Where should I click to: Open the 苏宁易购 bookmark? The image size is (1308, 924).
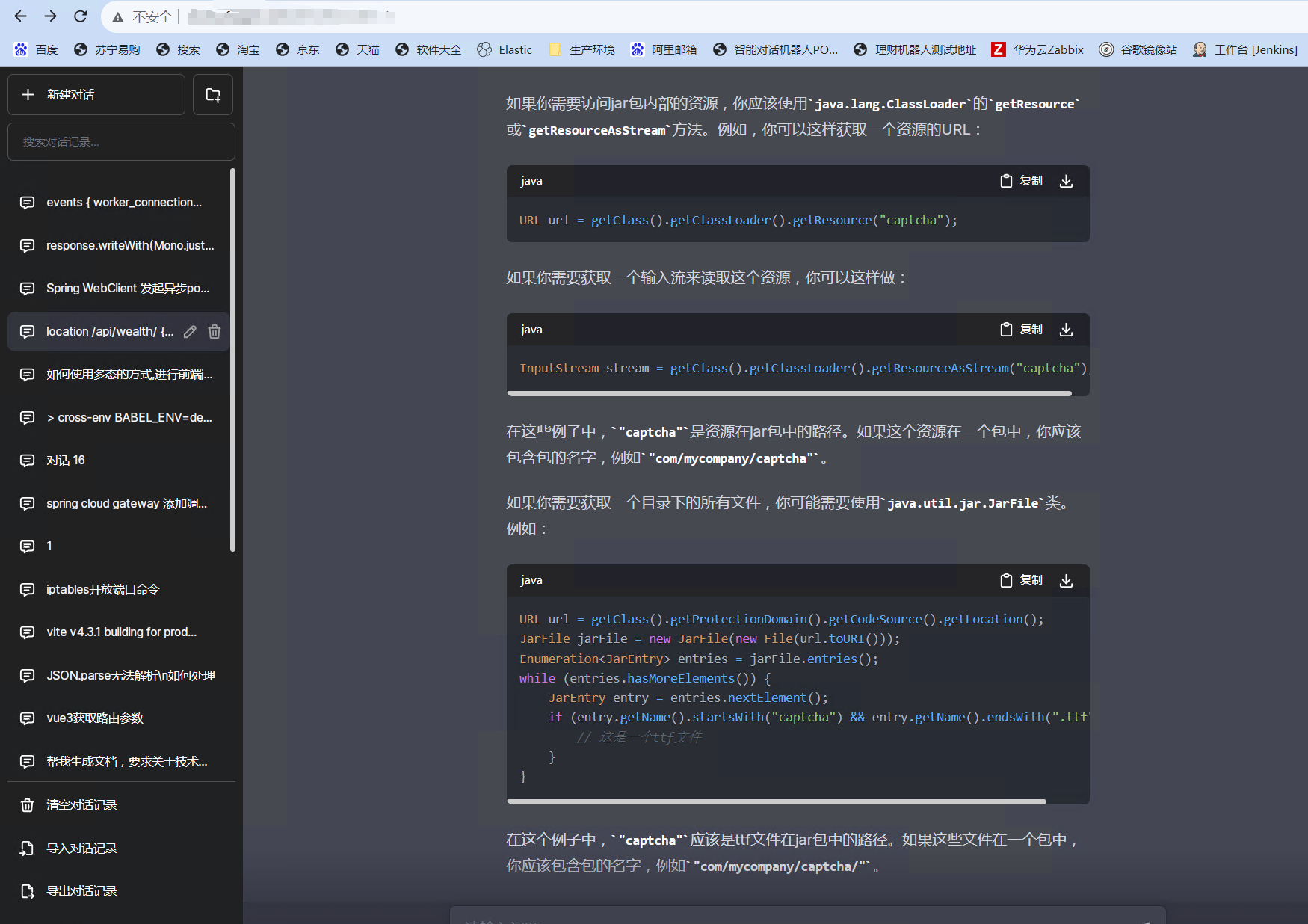pyautogui.click(x=107, y=49)
